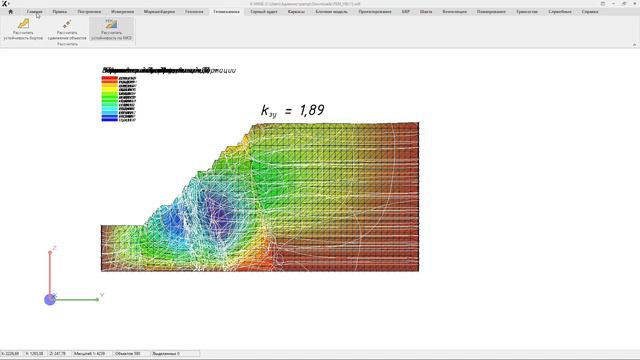Open the Шахта tab
Screen dimensions: 640x360
tap(426, 12)
